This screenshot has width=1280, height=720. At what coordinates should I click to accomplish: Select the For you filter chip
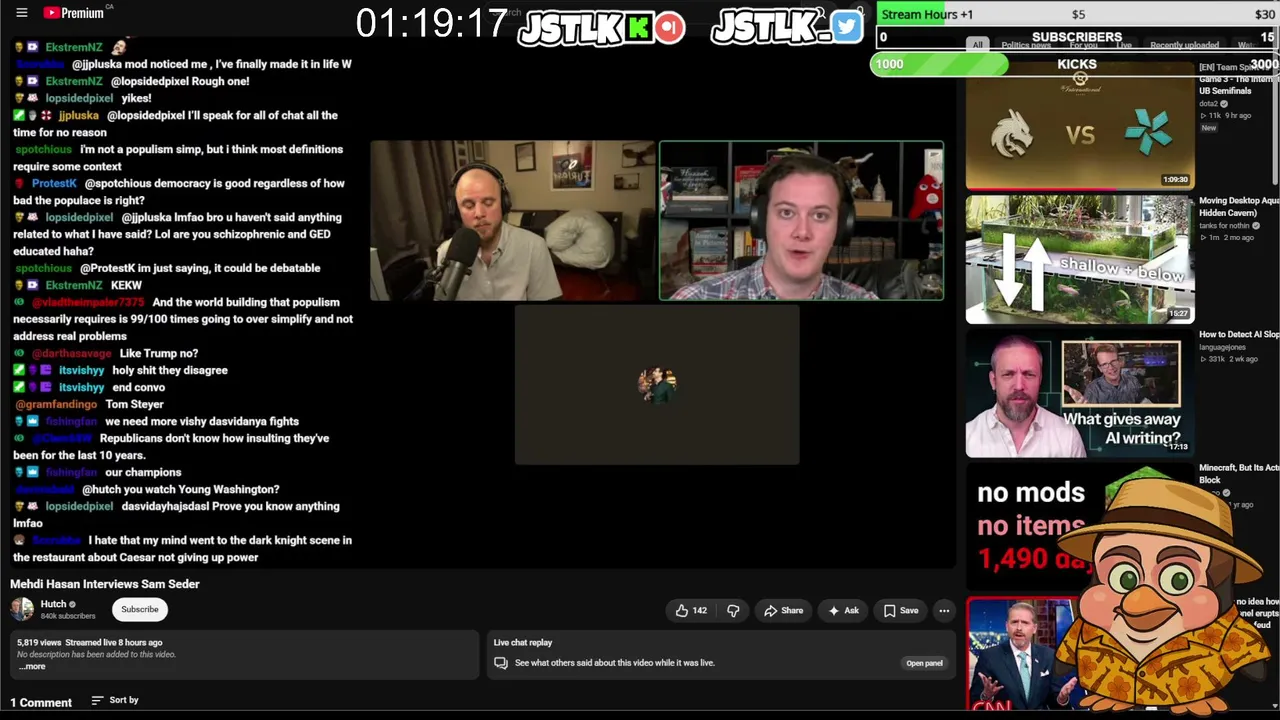pos(1083,45)
